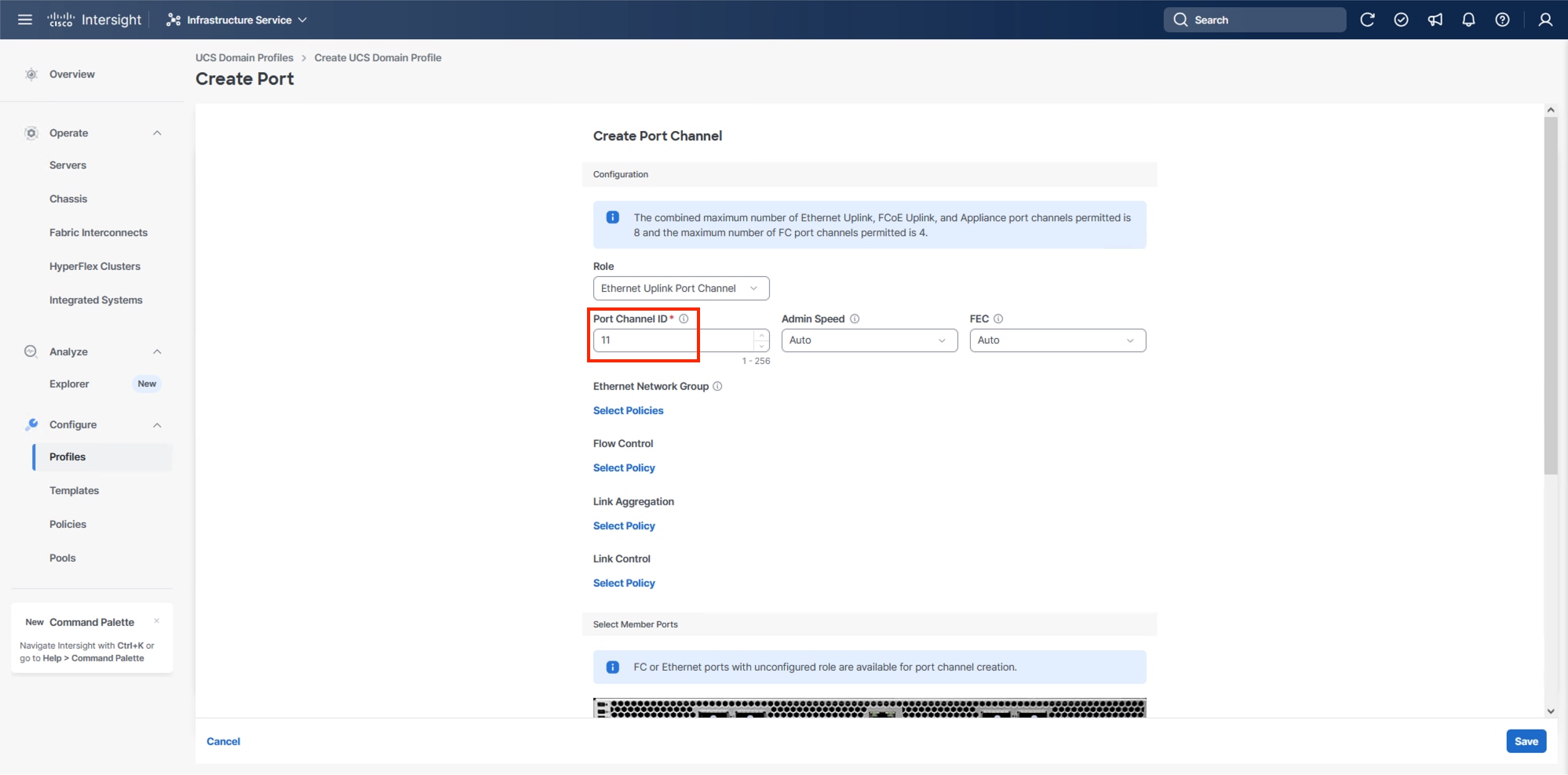
Task: Open the Role dropdown showing Ethernet Uplink Port Channel
Action: point(680,288)
